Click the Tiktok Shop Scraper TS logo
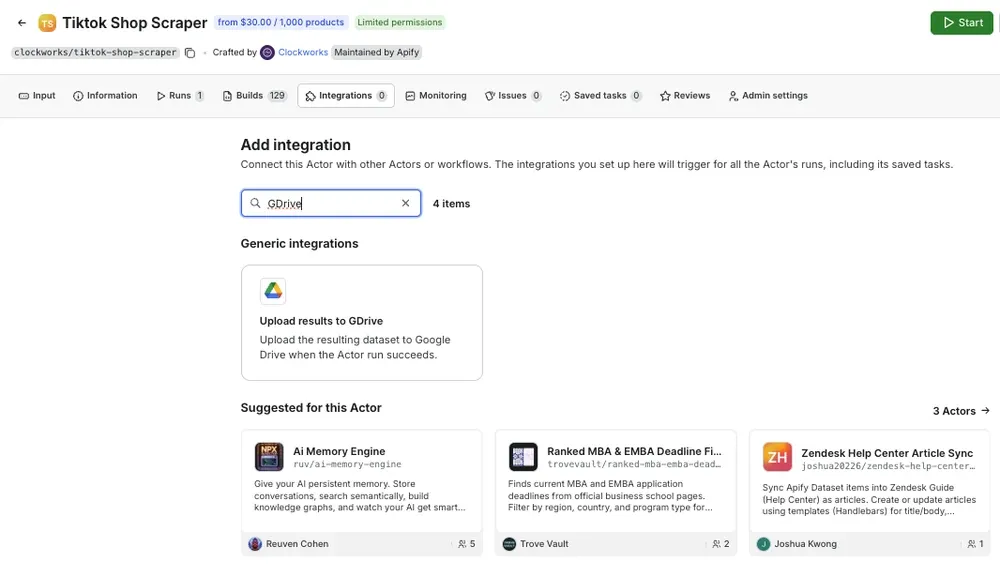The image size is (1000, 577). point(47,23)
